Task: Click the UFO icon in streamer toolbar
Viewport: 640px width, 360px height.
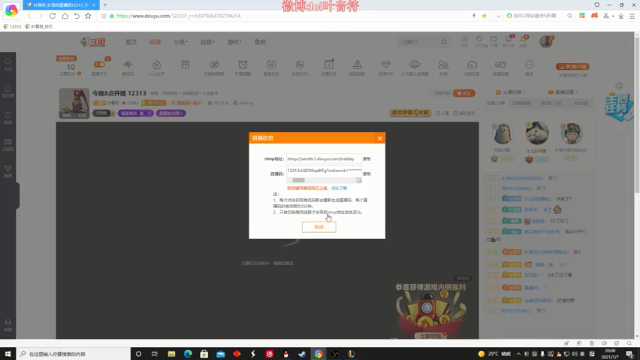Action: (414, 64)
